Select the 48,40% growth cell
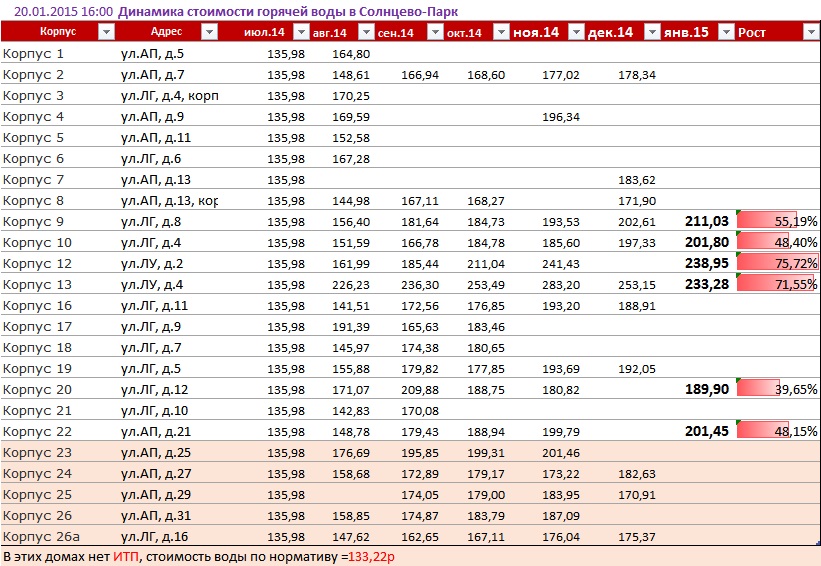Image resolution: width=821 pixels, height=566 pixels. (777, 242)
